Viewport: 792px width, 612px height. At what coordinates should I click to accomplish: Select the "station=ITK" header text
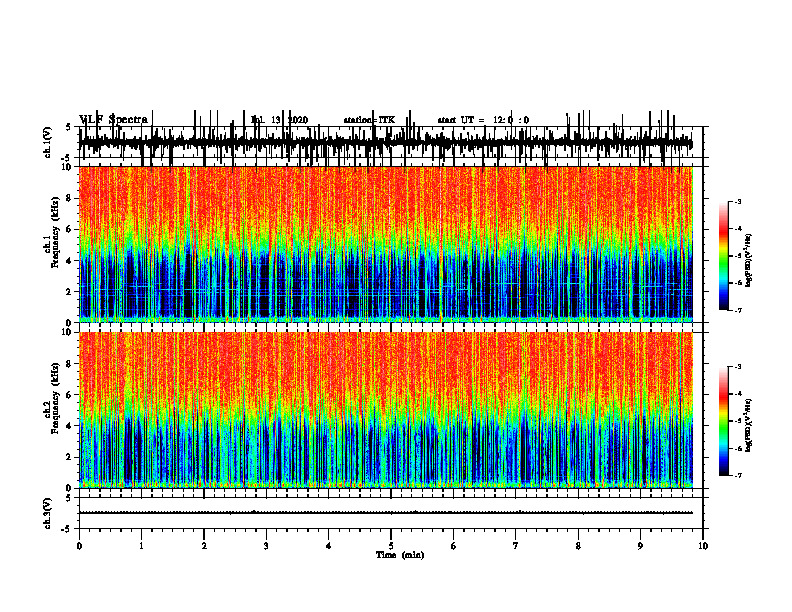(x=369, y=120)
